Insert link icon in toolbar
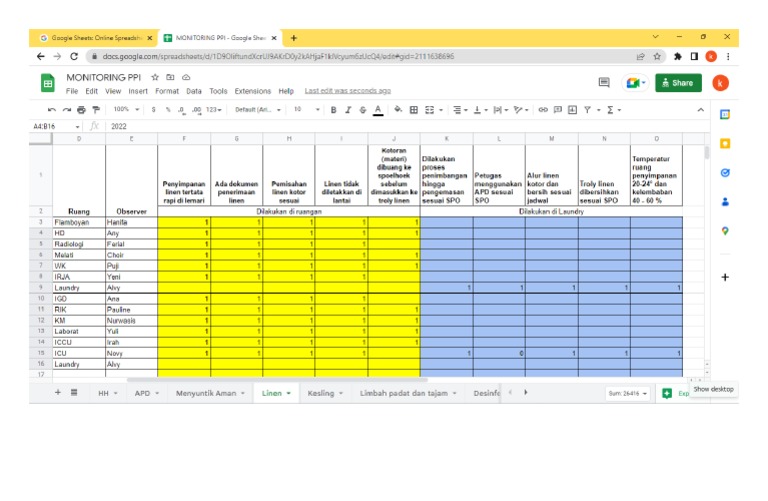768x501 pixels. point(543,110)
